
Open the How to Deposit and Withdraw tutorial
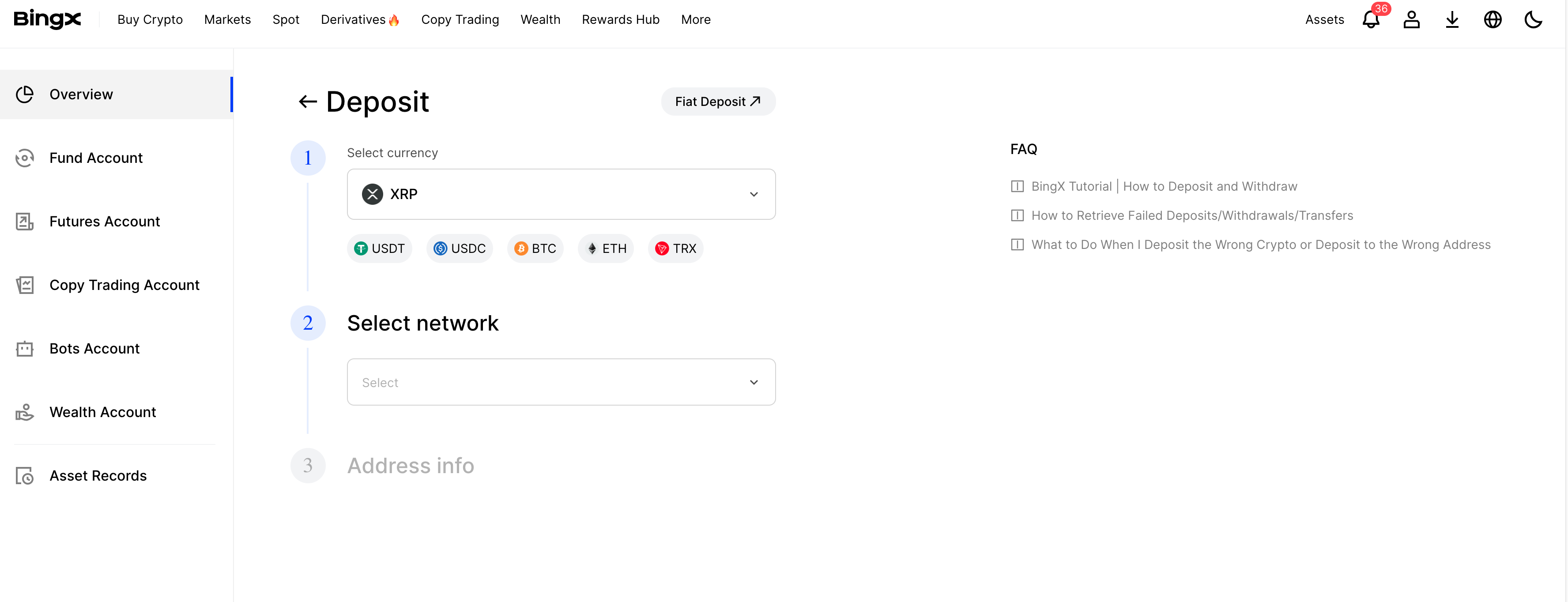[1163, 186]
